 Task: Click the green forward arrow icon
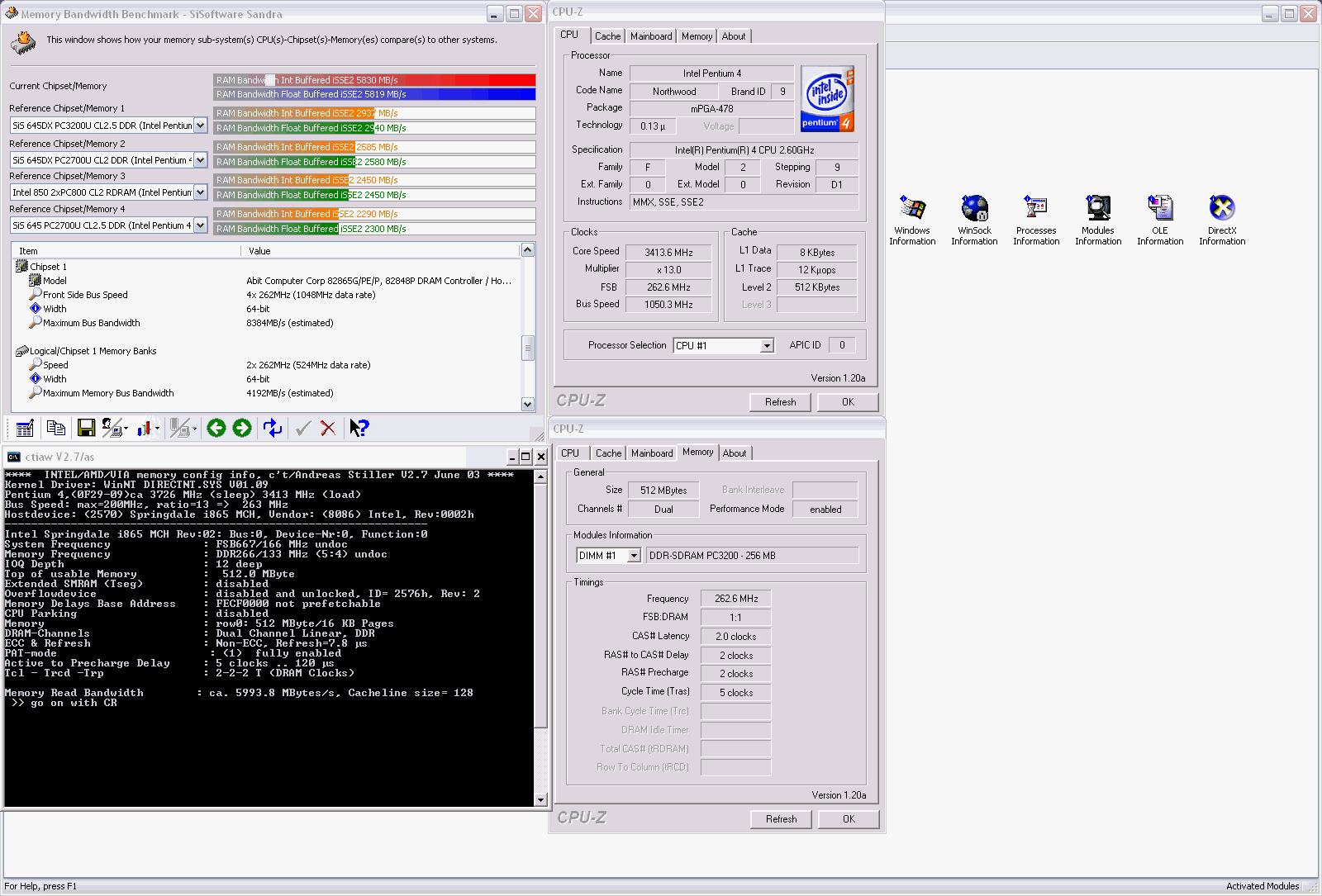(242, 428)
